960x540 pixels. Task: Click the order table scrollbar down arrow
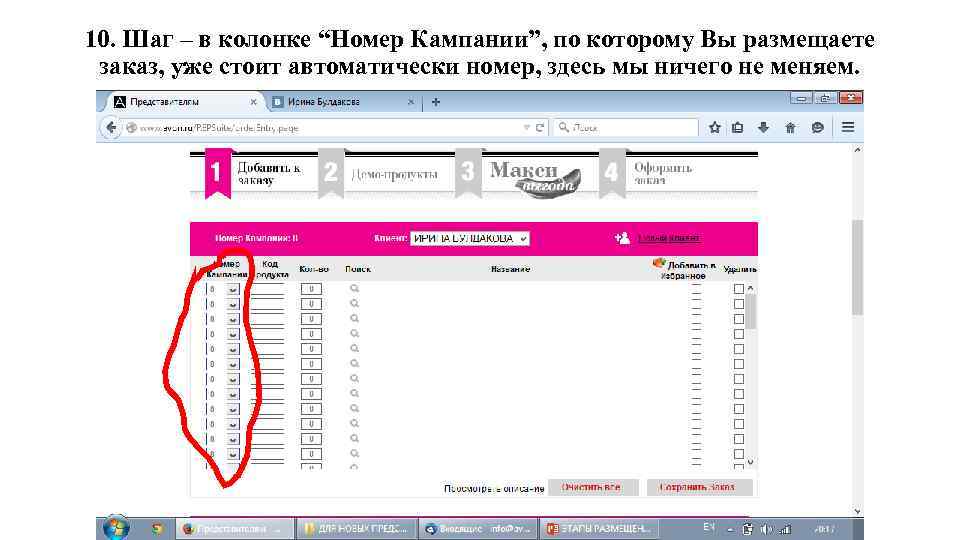(x=751, y=463)
